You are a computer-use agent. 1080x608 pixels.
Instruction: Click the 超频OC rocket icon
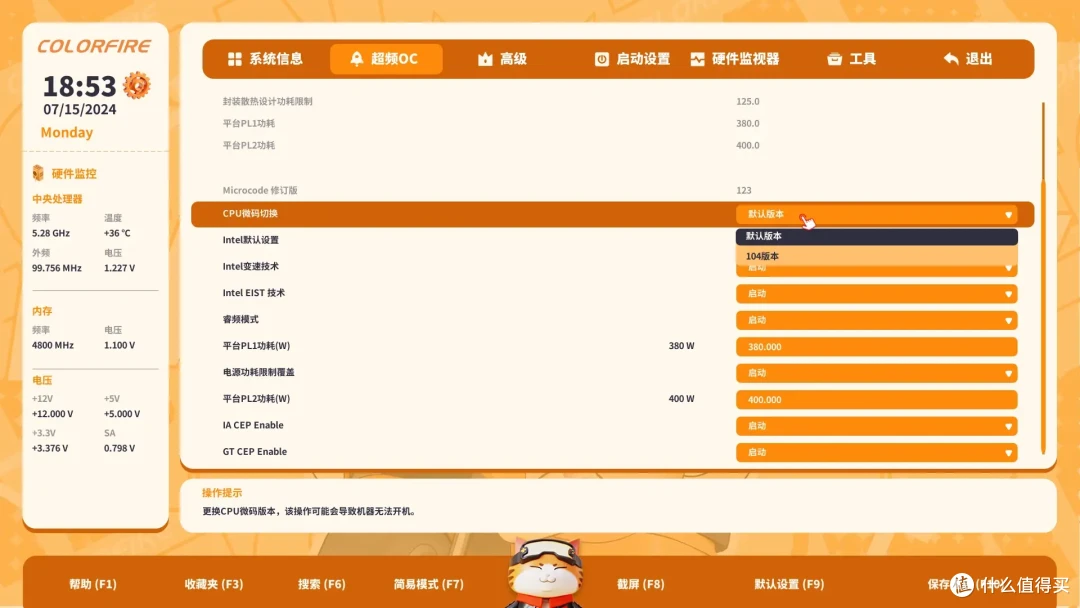point(356,59)
